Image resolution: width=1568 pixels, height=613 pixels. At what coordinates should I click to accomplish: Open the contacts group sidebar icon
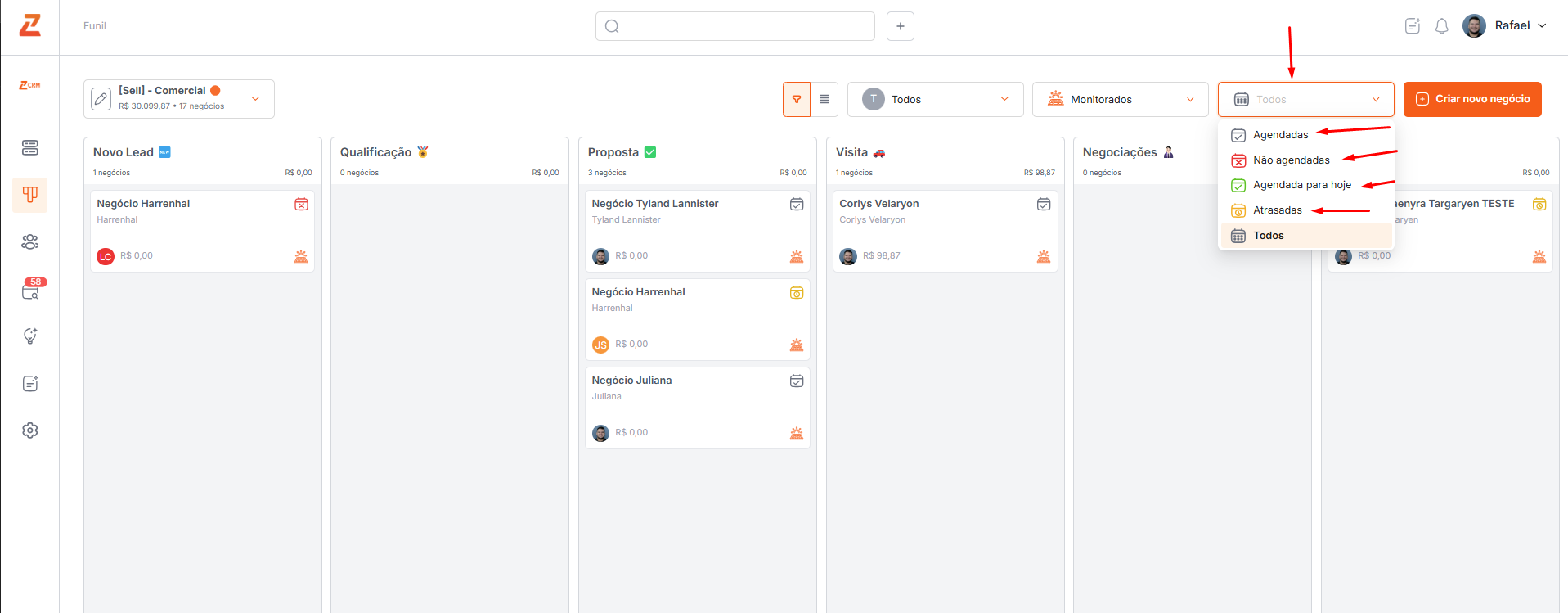(30, 242)
